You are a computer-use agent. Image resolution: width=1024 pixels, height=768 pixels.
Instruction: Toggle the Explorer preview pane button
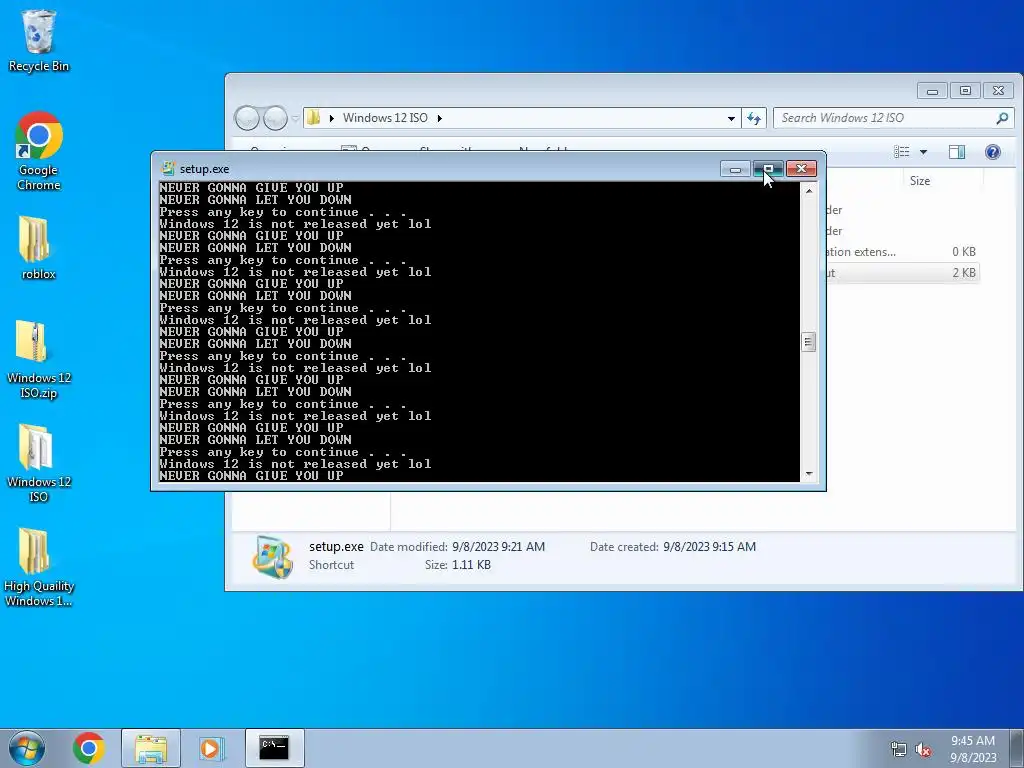957,152
